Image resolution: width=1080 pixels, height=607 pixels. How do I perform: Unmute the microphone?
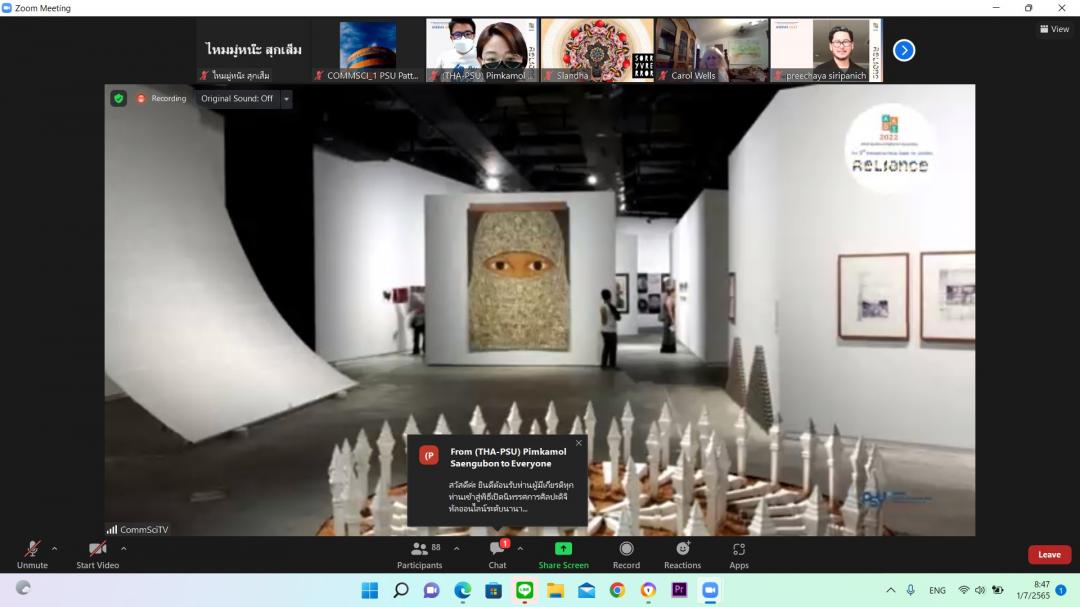pos(32,554)
